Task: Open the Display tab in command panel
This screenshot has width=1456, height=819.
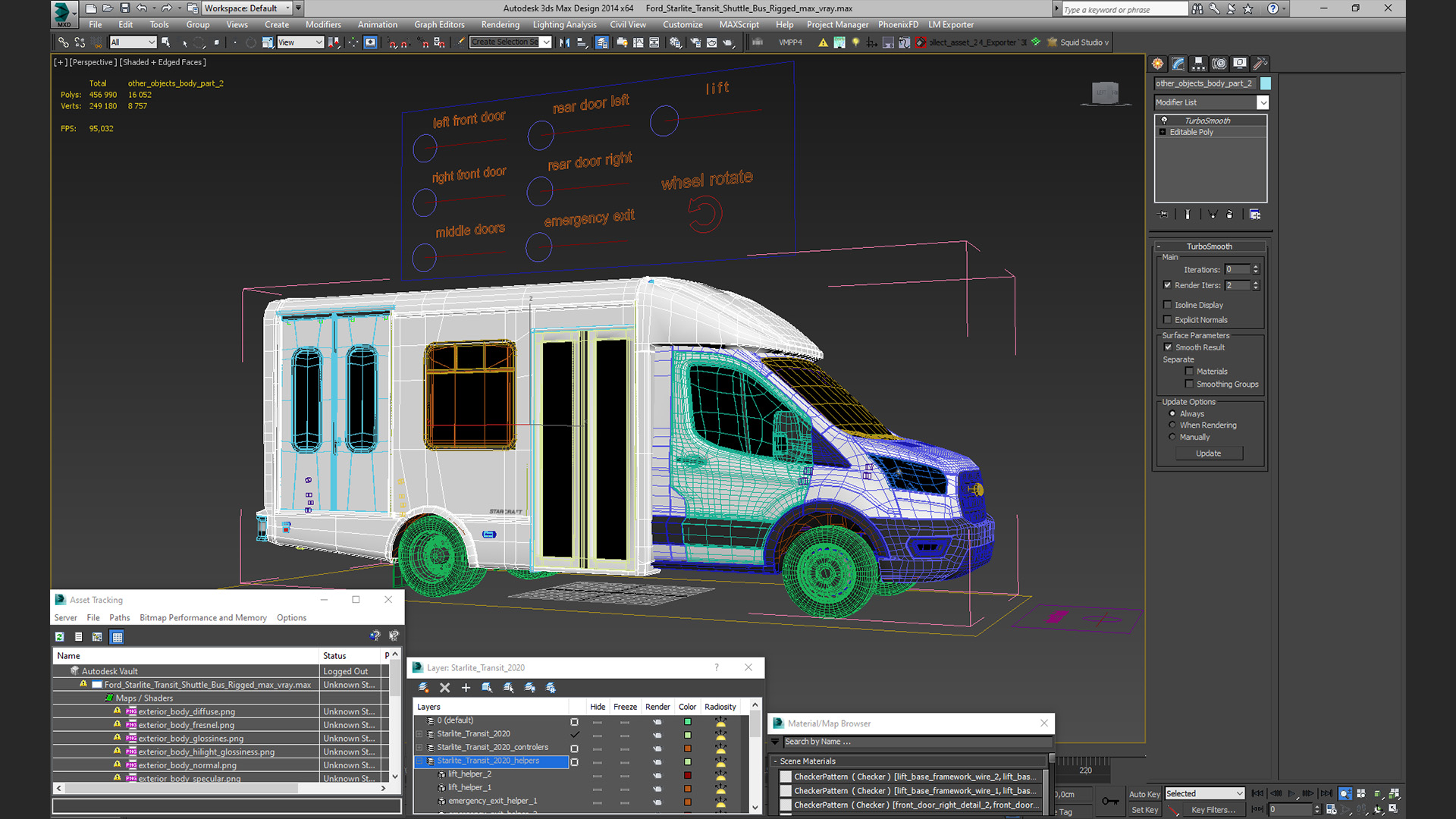Action: (x=1239, y=64)
